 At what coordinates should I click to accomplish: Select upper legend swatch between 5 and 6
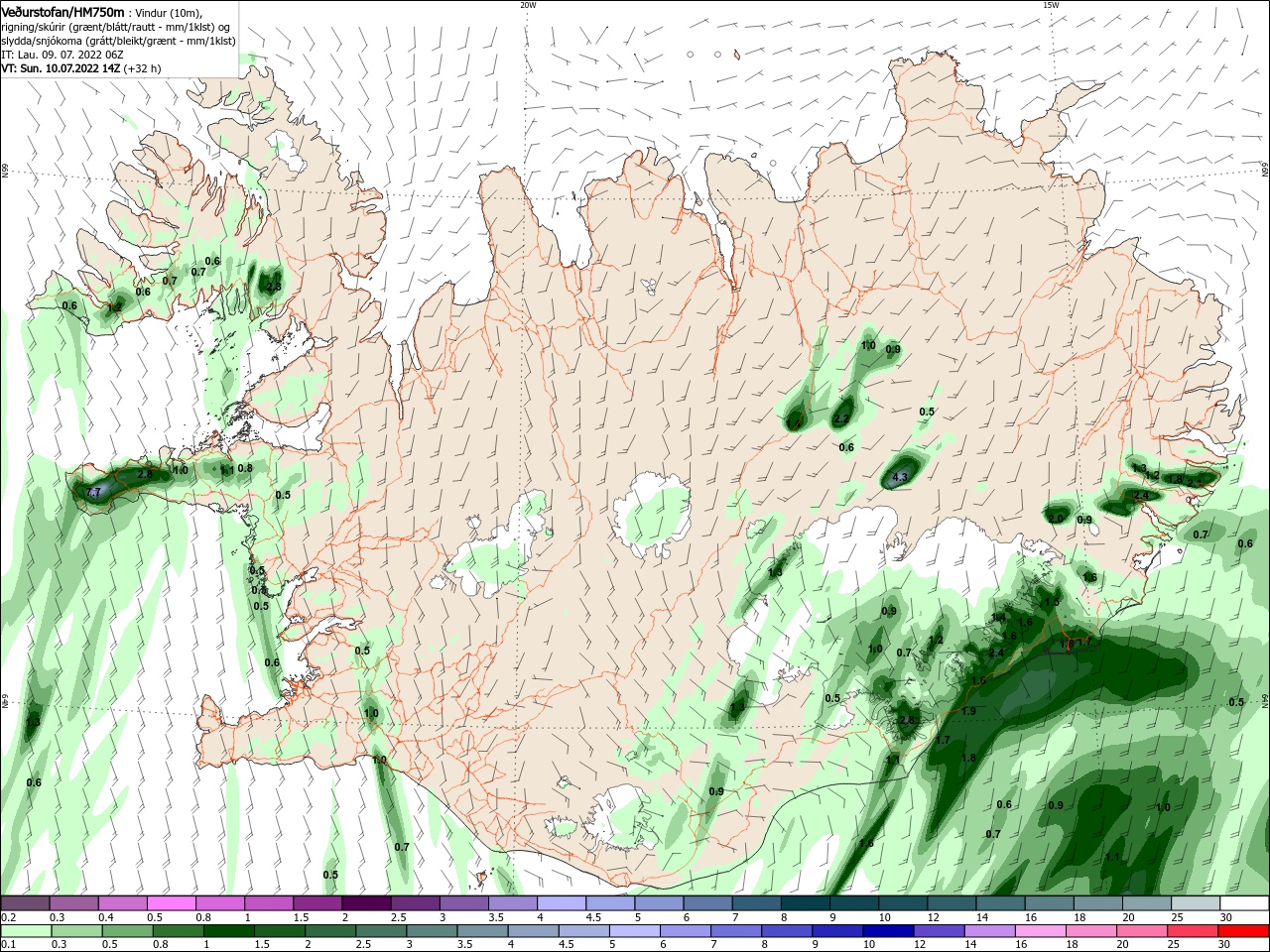660,903
